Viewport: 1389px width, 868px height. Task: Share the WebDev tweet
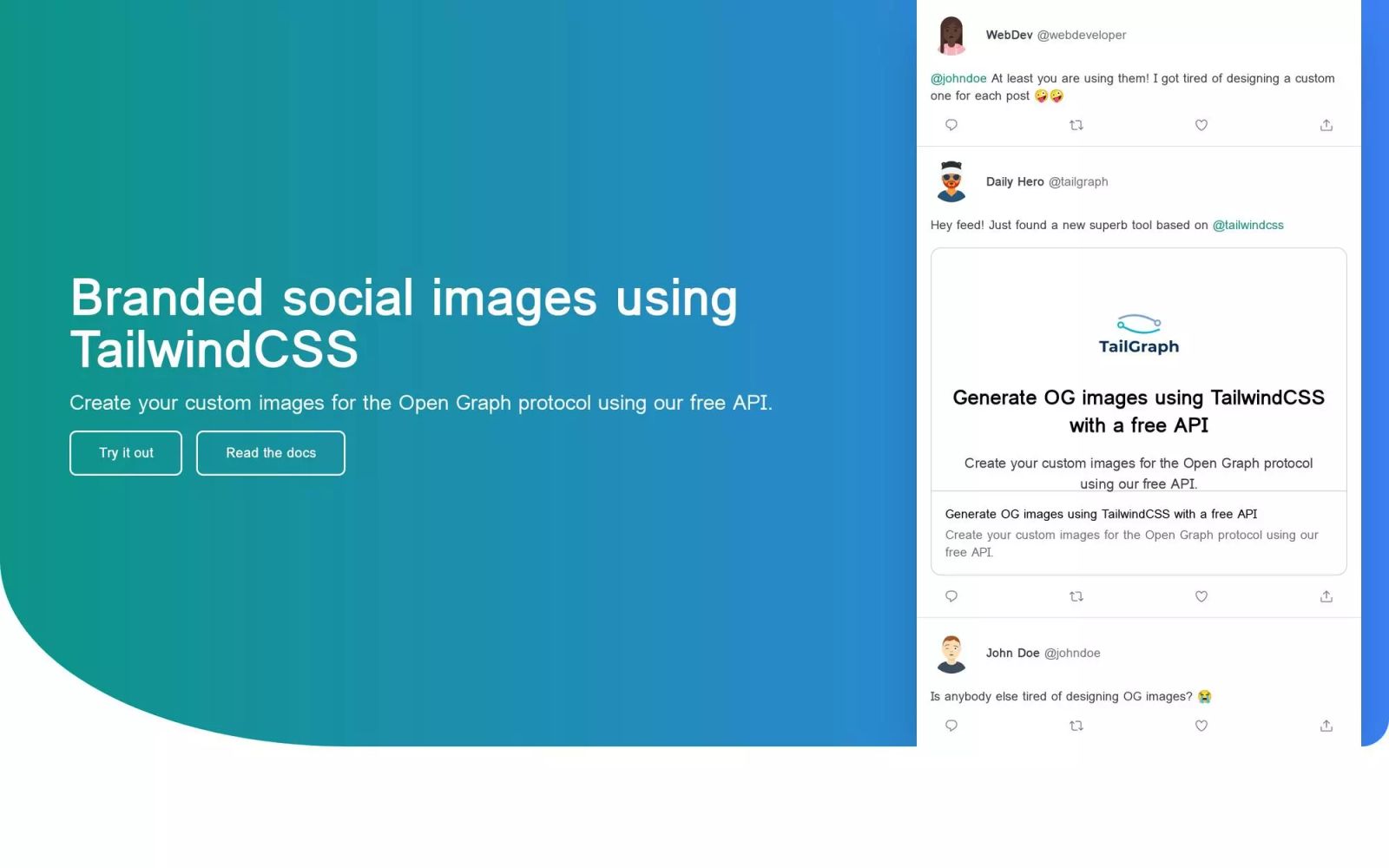pos(1326,125)
